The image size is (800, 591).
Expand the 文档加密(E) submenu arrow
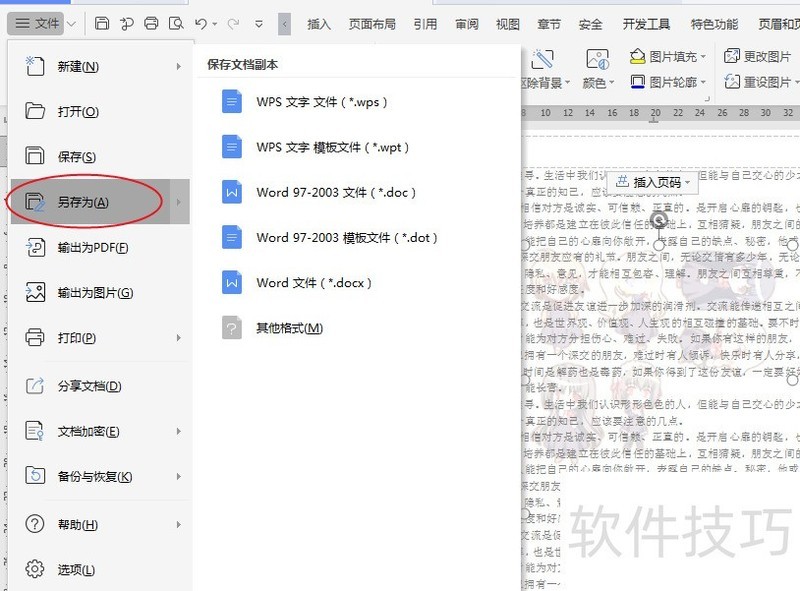(x=179, y=431)
